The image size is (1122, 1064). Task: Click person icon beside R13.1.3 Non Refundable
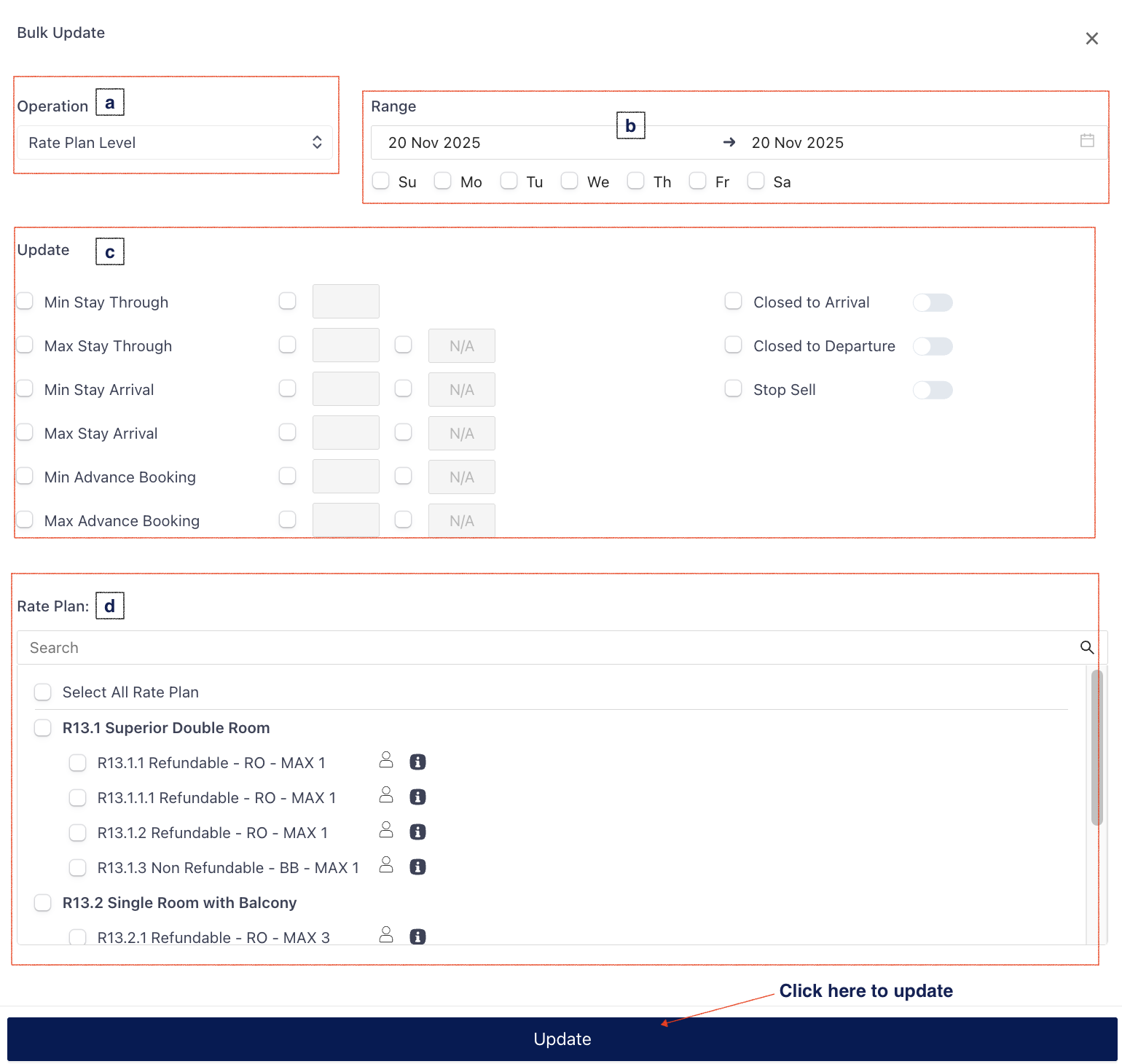click(386, 865)
